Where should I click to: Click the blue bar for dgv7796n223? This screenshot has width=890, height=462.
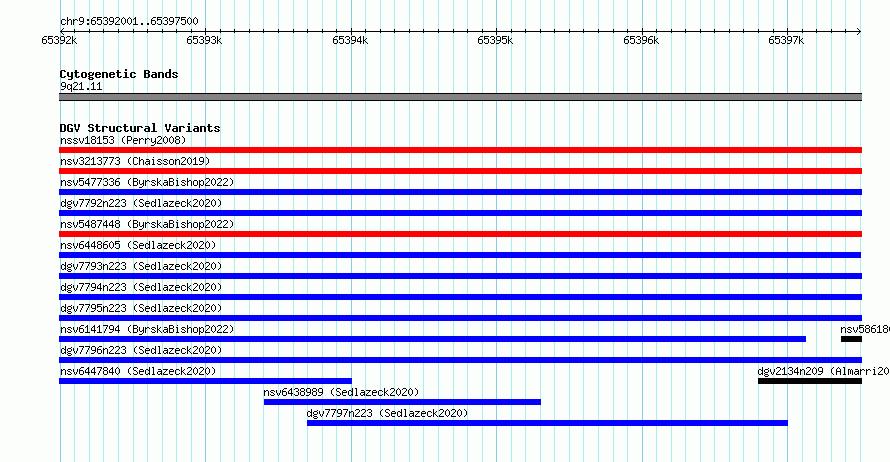460,360
